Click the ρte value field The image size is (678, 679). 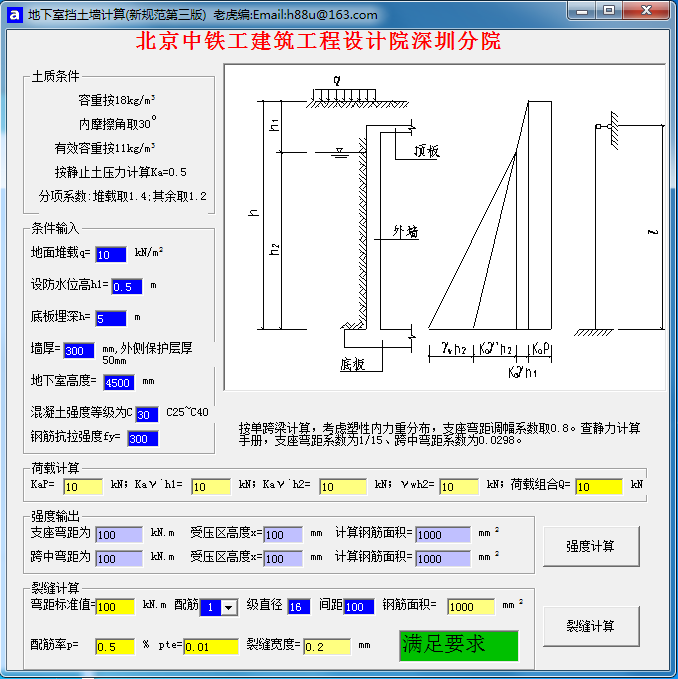click(211, 647)
